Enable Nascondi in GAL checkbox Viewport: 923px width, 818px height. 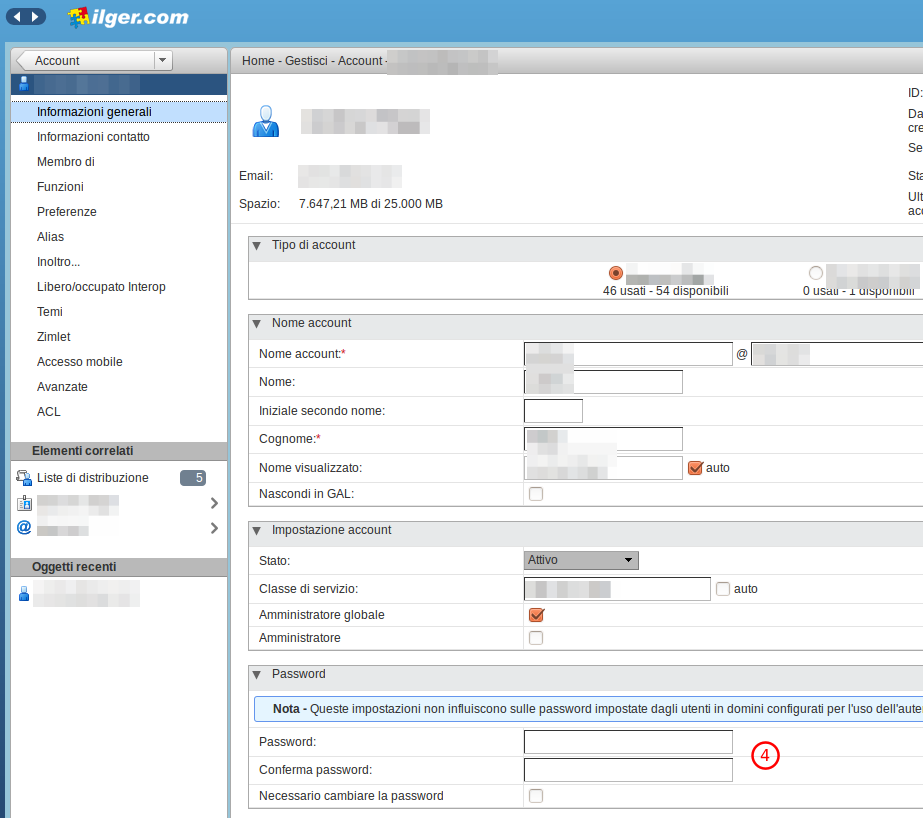[x=536, y=494]
